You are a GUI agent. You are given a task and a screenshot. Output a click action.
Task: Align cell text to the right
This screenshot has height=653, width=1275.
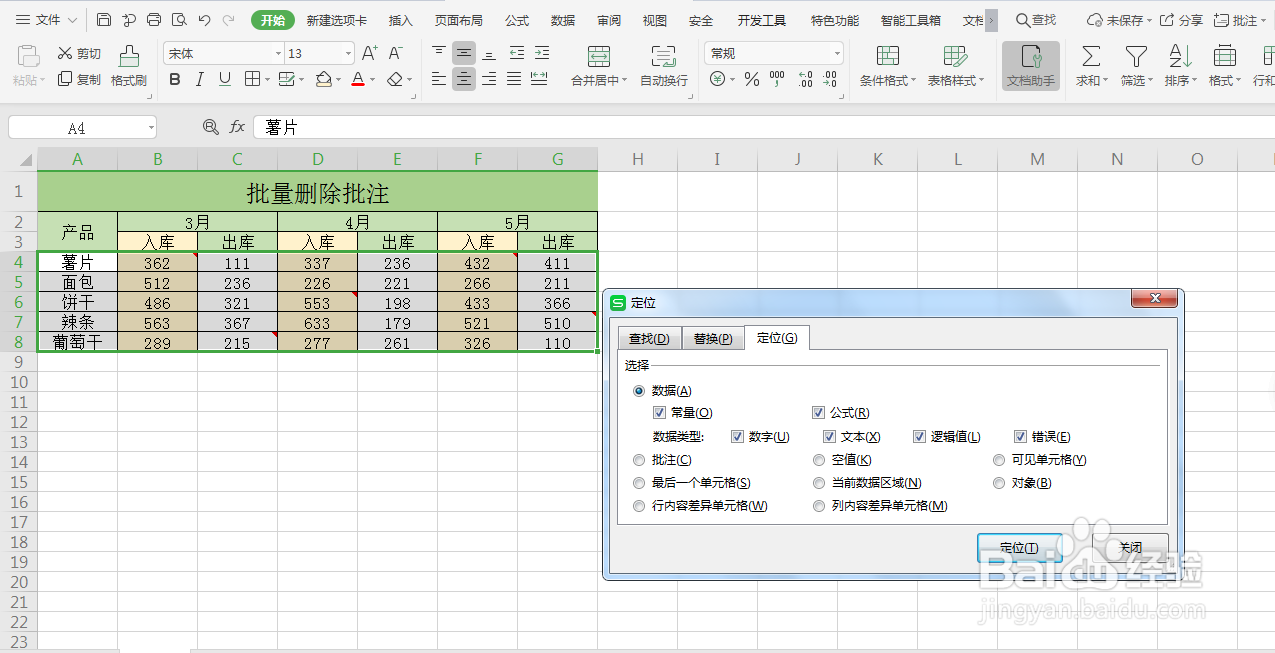point(489,79)
